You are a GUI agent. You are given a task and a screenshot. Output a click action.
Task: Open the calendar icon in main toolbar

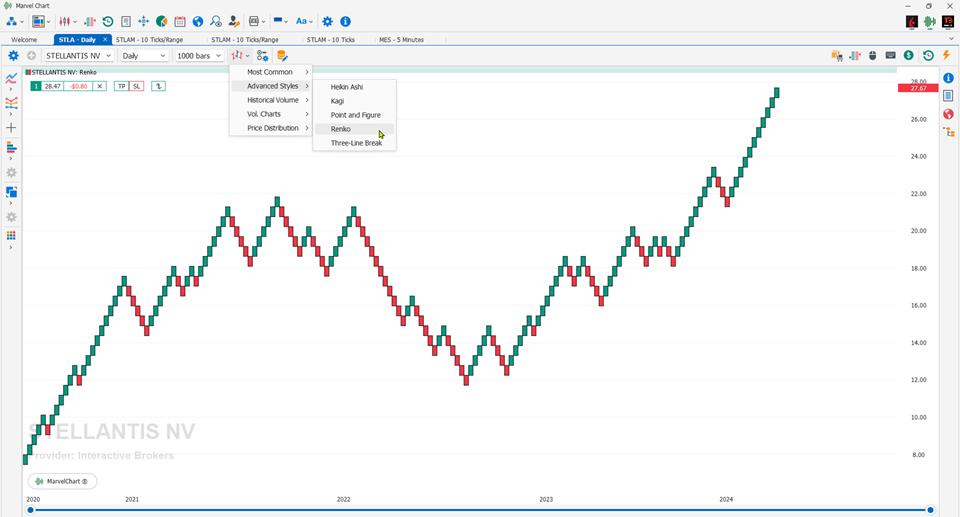pos(179,21)
